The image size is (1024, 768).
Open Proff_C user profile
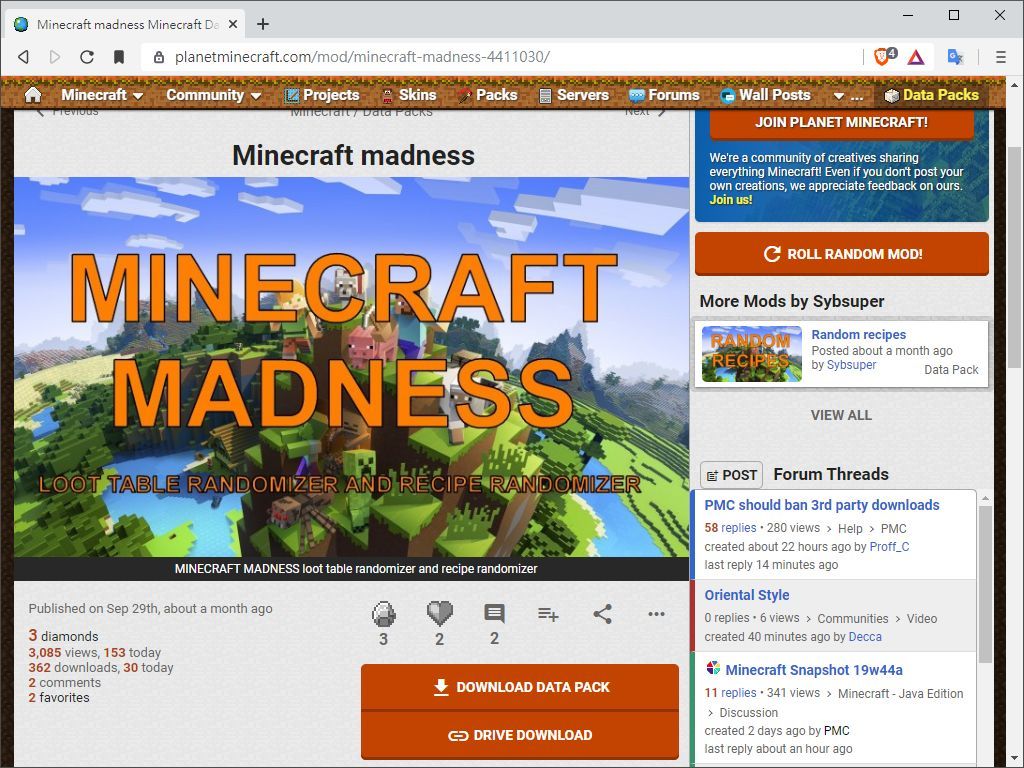coord(889,547)
